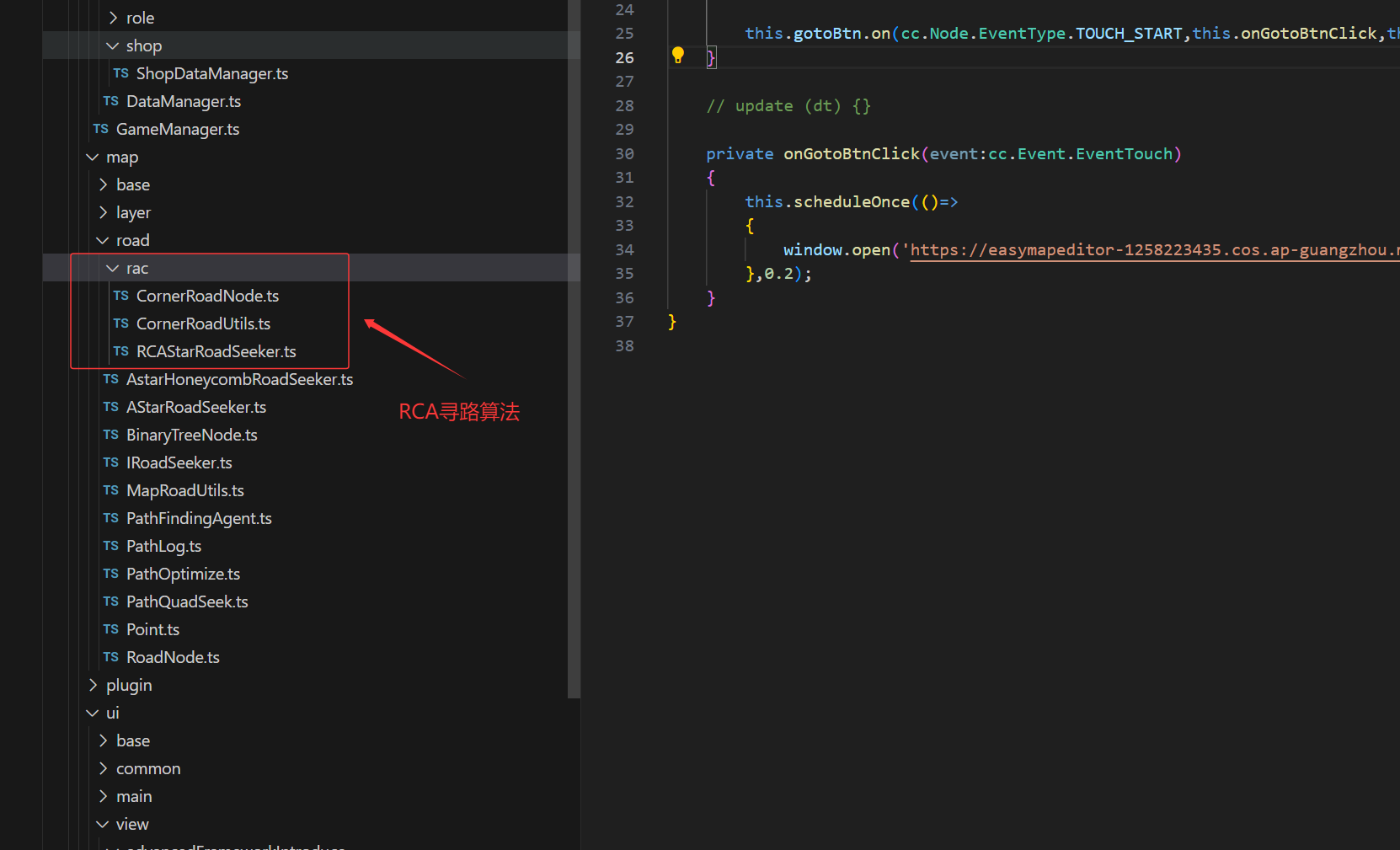Open PathOptimize.ts file
The width and height of the screenshot is (1400, 850).
(x=184, y=574)
